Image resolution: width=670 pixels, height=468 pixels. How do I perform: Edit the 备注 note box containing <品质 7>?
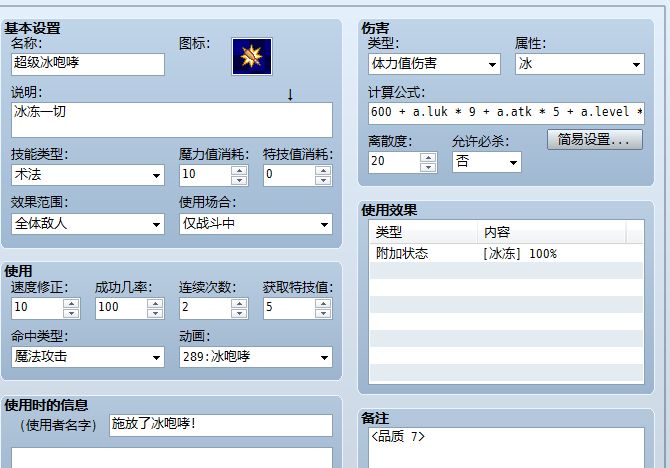(506, 447)
